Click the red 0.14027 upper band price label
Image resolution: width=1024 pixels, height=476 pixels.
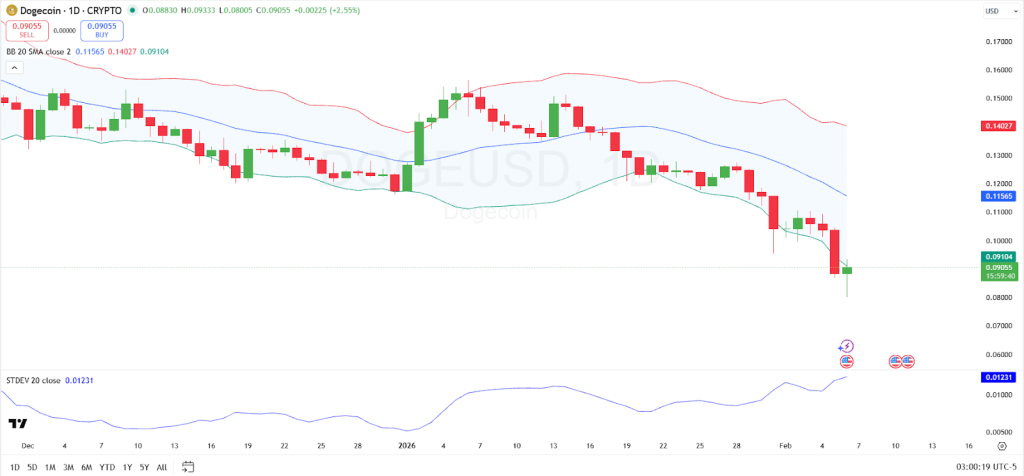coord(998,126)
